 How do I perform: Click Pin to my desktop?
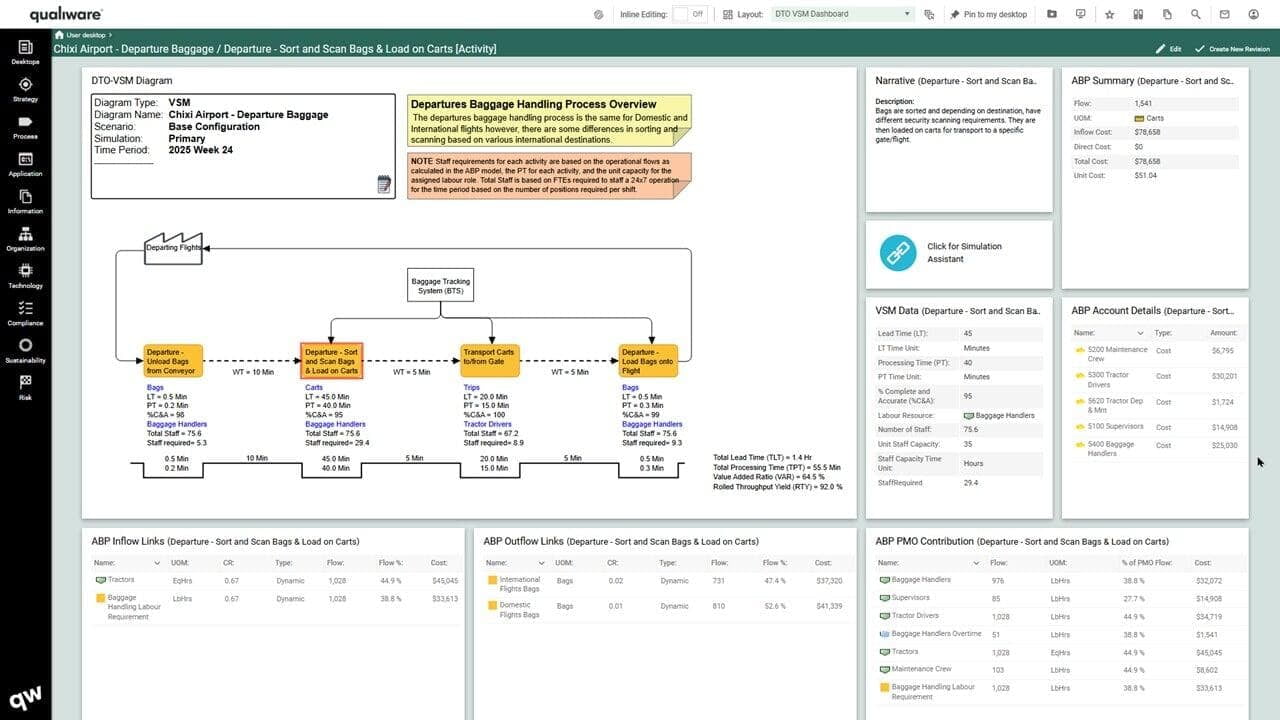[x=988, y=14]
